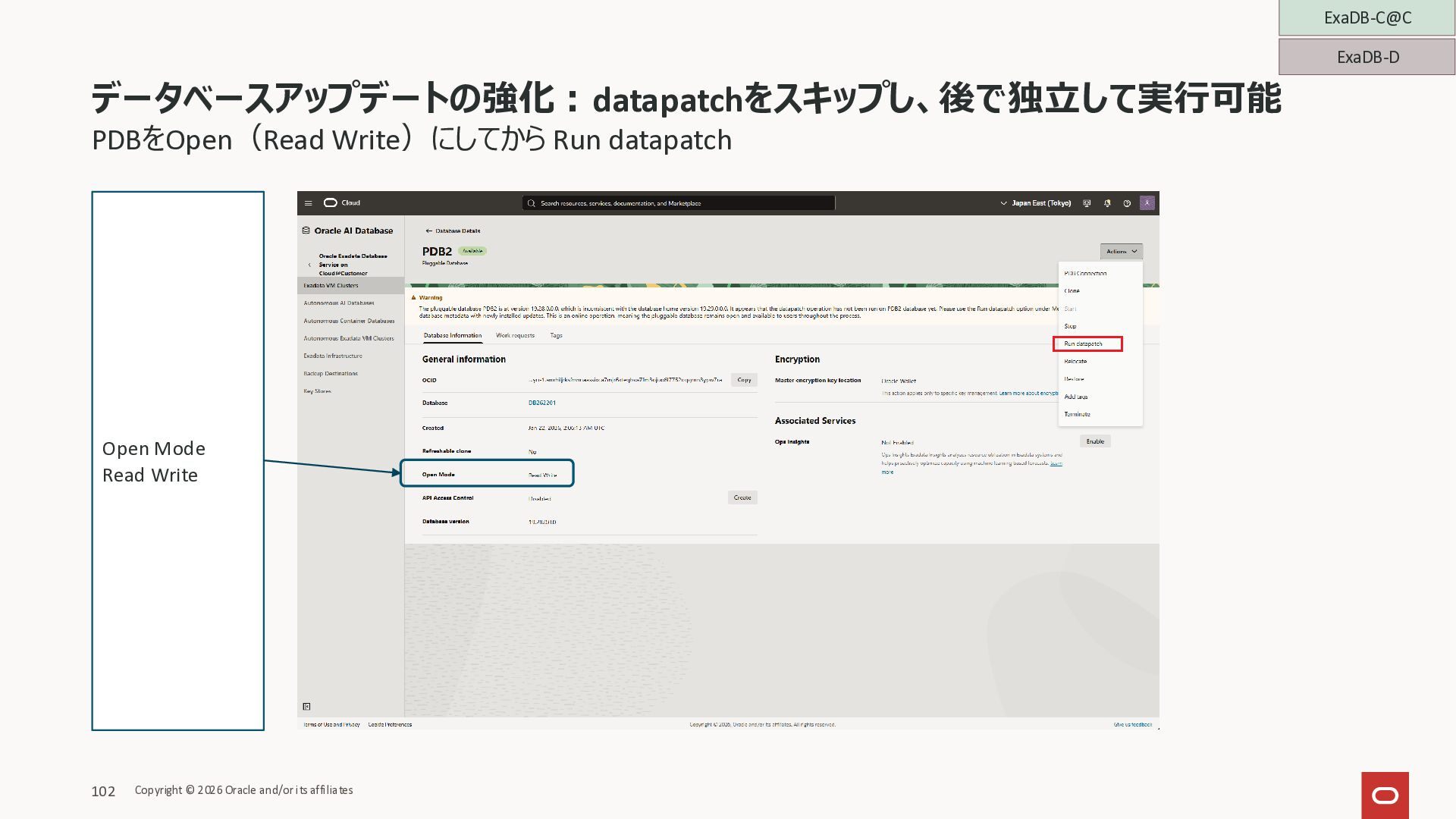1456x819 pixels.
Task: Open the hamburger navigation menu
Action: tap(308, 203)
